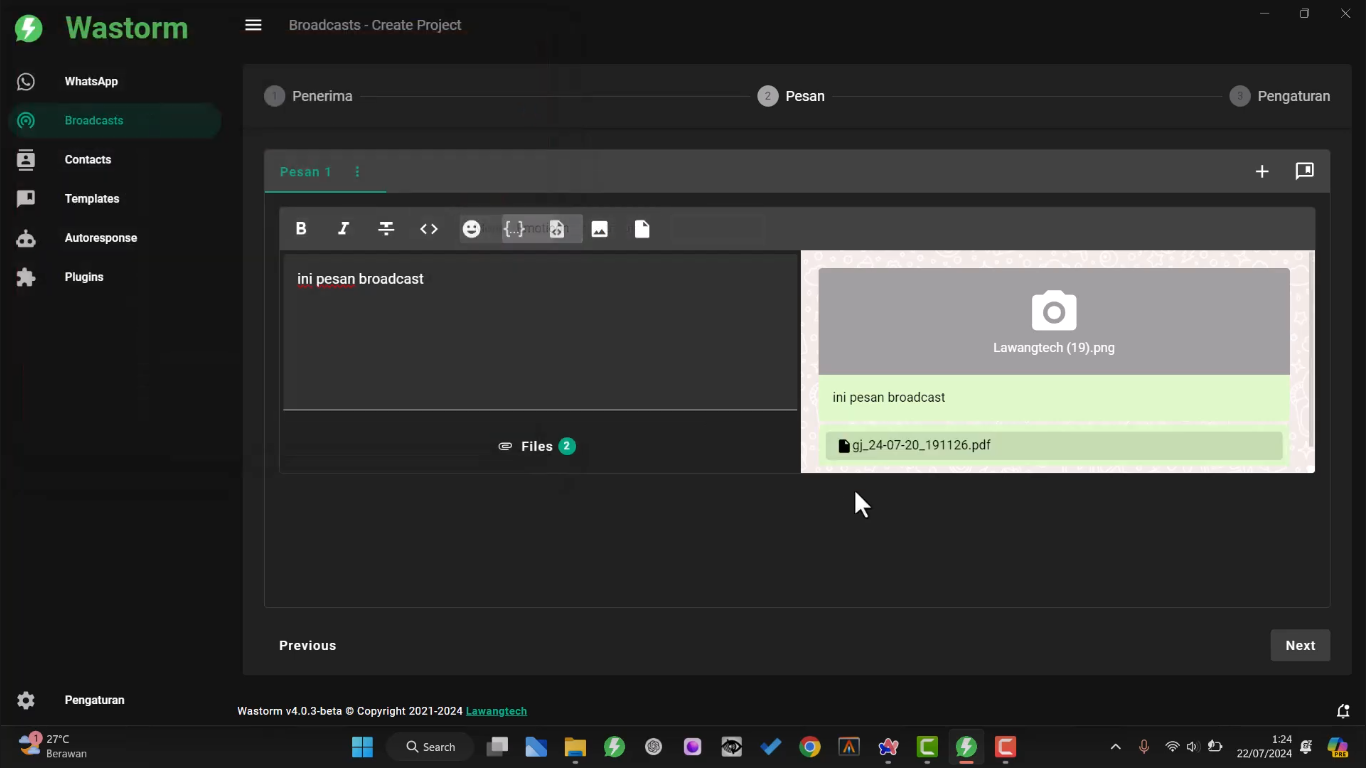The height and width of the screenshot is (768, 1366).
Task: Click the Wastorm brand name text
Action: (126, 28)
